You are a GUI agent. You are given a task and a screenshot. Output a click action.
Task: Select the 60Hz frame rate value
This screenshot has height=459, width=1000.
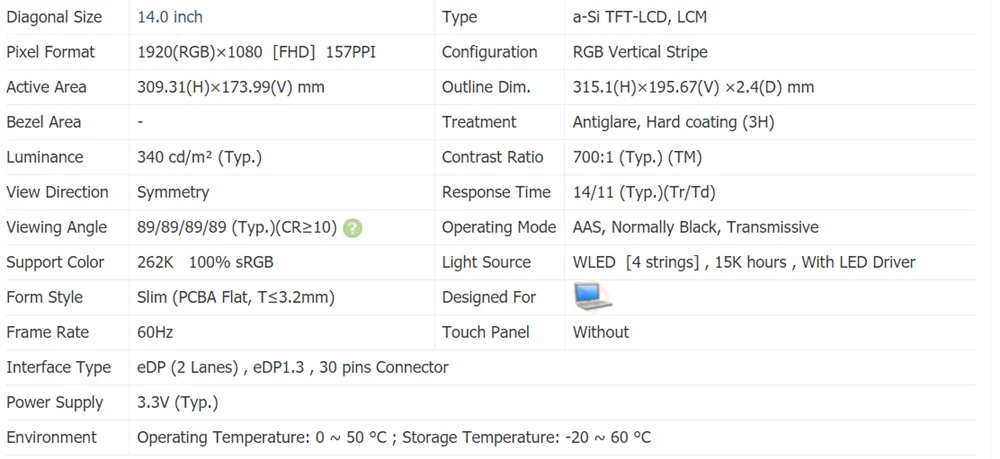(155, 332)
